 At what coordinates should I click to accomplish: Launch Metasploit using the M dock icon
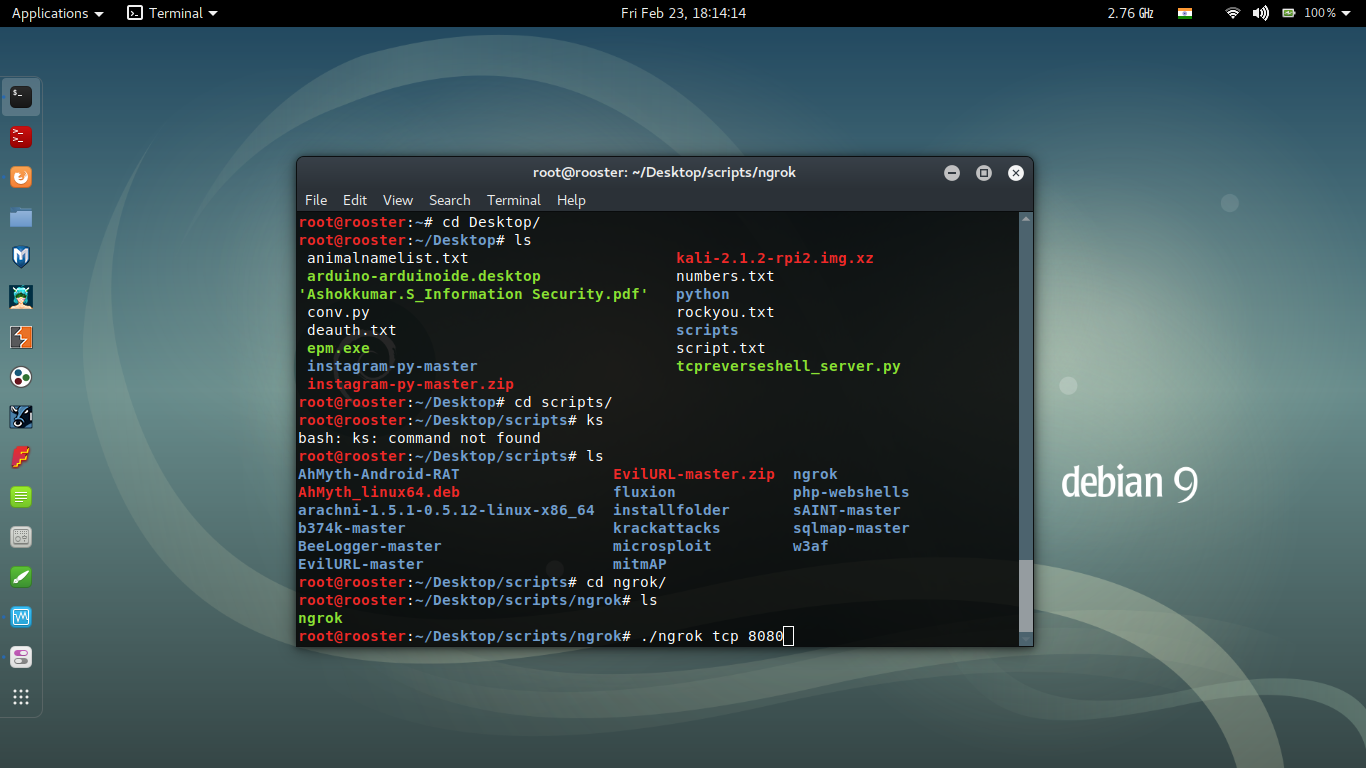(x=21, y=256)
